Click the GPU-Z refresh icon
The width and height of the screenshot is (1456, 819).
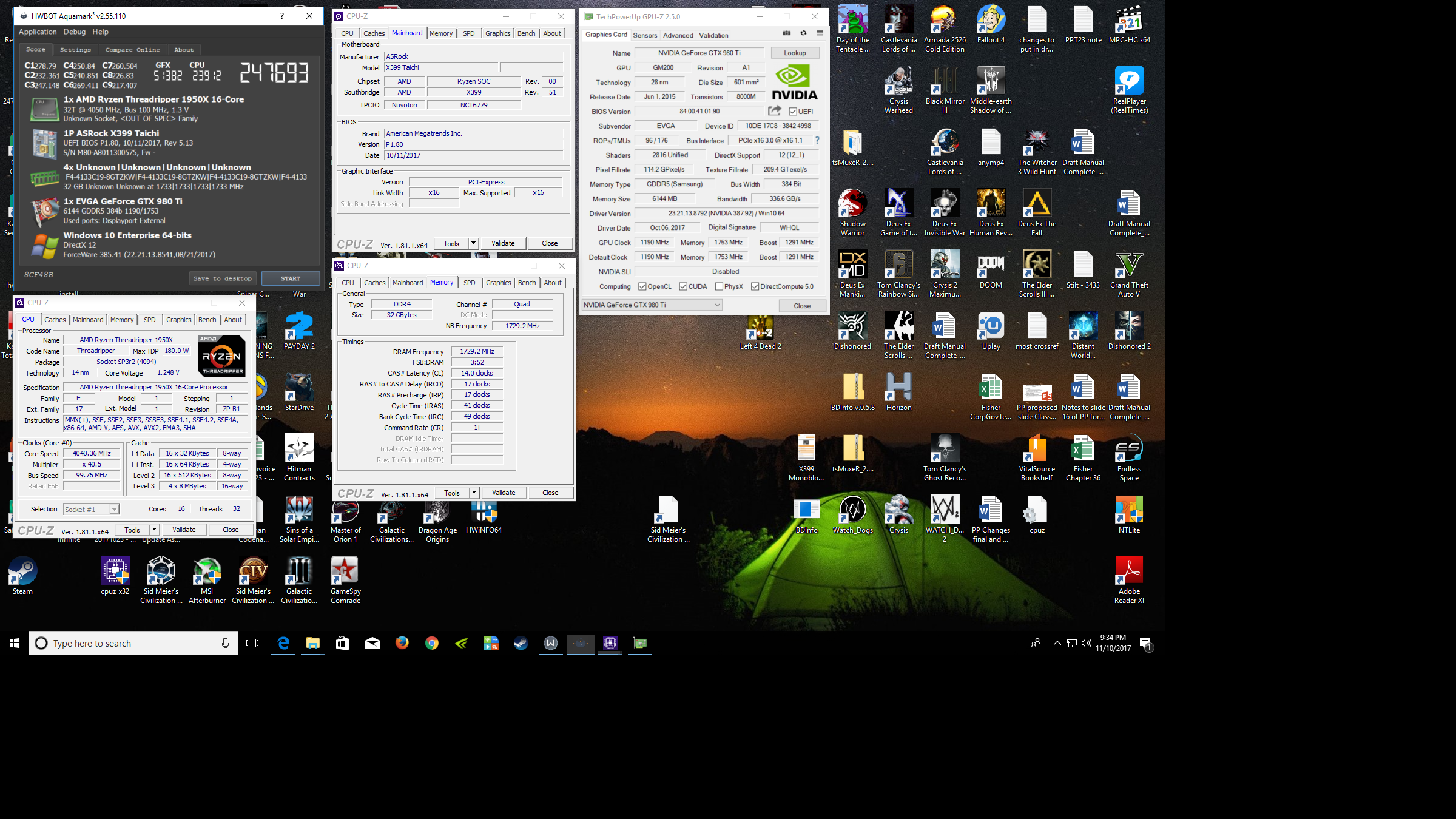(x=803, y=33)
